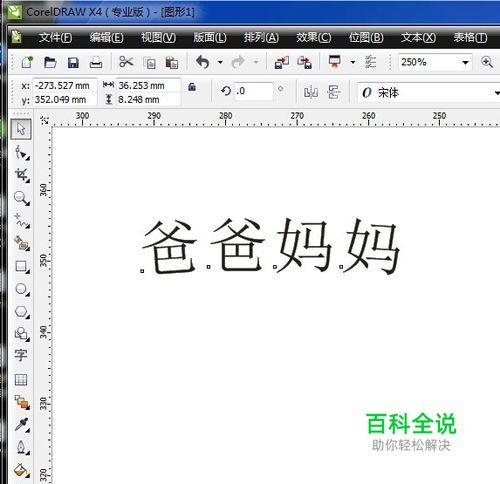Click the last 妈 character on canvas

(x=371, y=247)
